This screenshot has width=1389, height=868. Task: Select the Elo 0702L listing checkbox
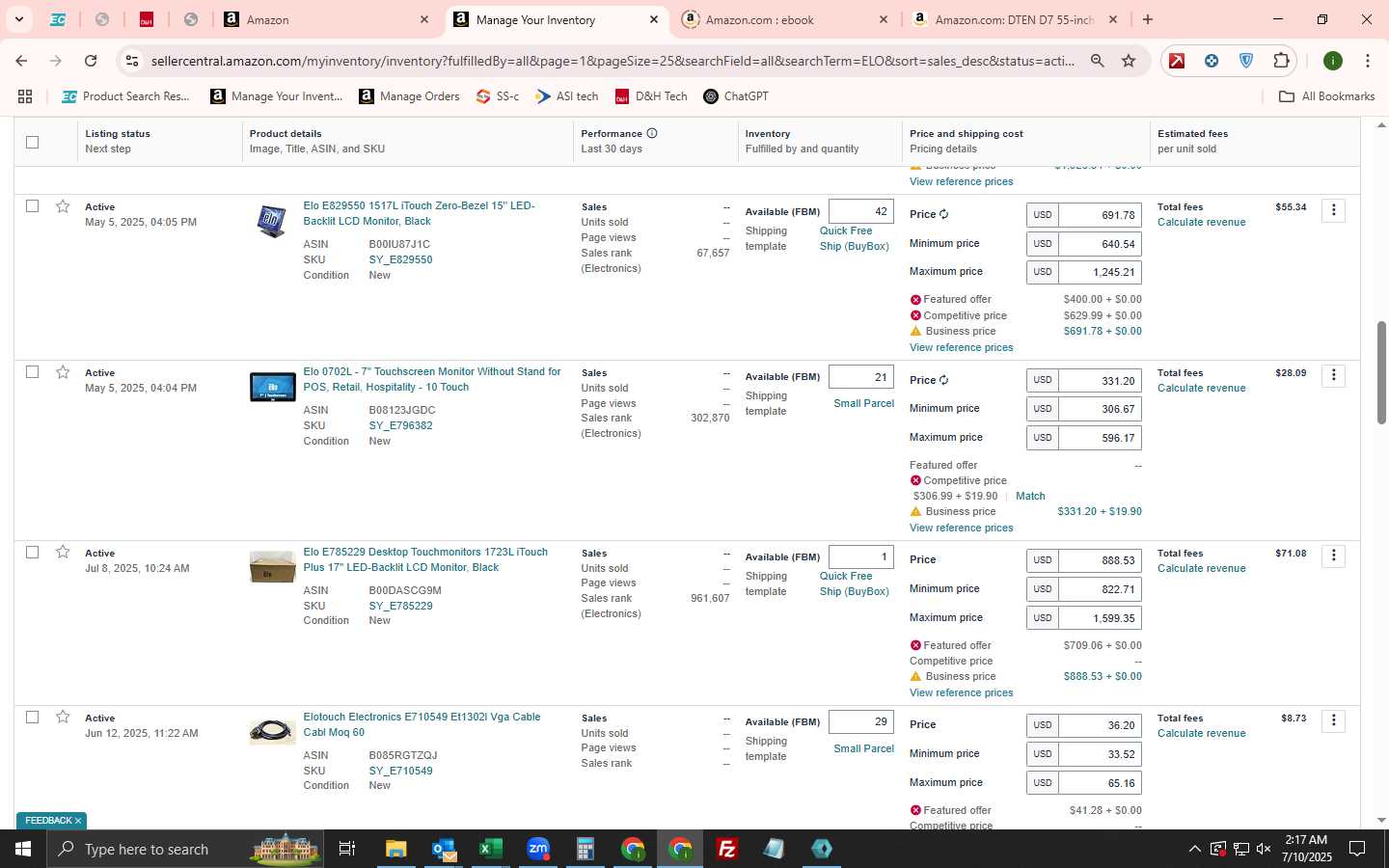click(x=32, y=372)
